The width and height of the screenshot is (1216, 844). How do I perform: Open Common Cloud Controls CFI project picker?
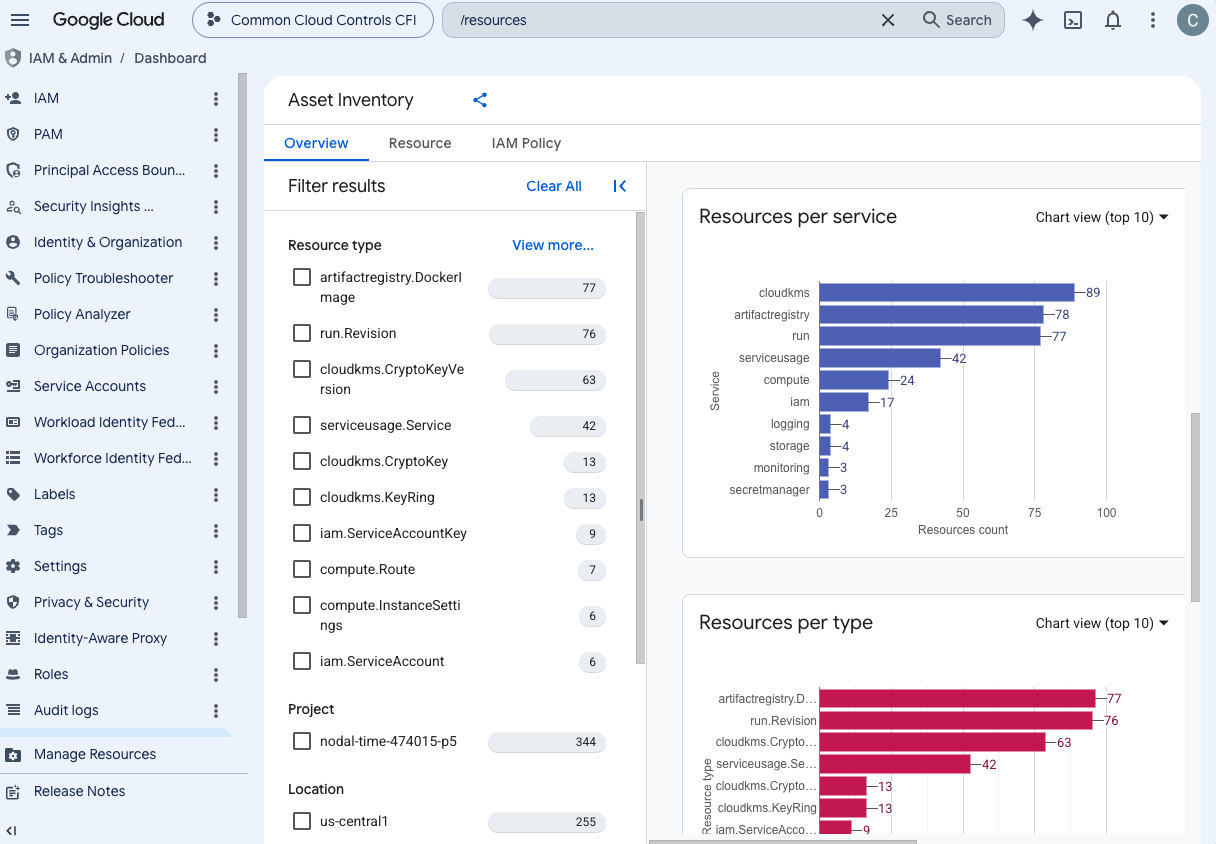click(313, 20)
